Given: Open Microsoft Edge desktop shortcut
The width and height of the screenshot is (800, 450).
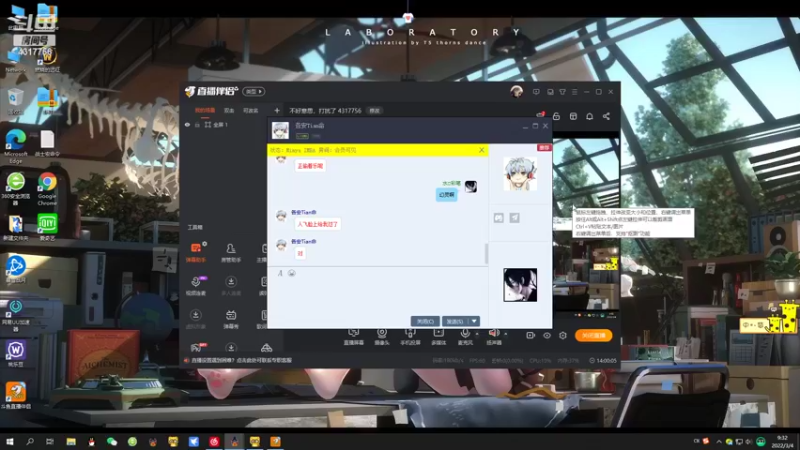Looking at the screenshot, I should pos(16,146).
